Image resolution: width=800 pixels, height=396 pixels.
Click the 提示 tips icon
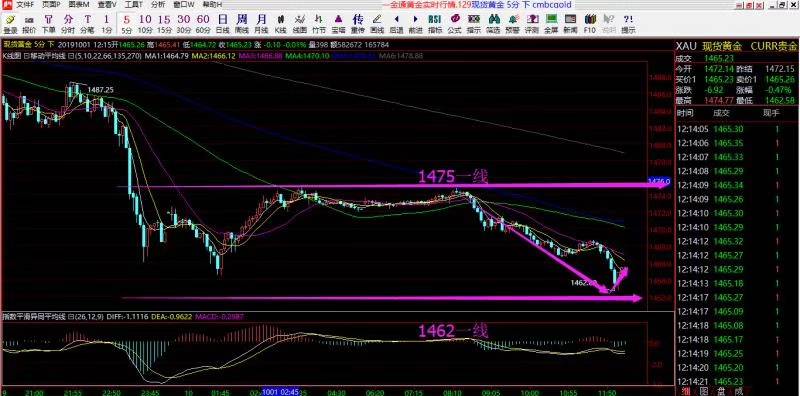[x=628, y=23]
